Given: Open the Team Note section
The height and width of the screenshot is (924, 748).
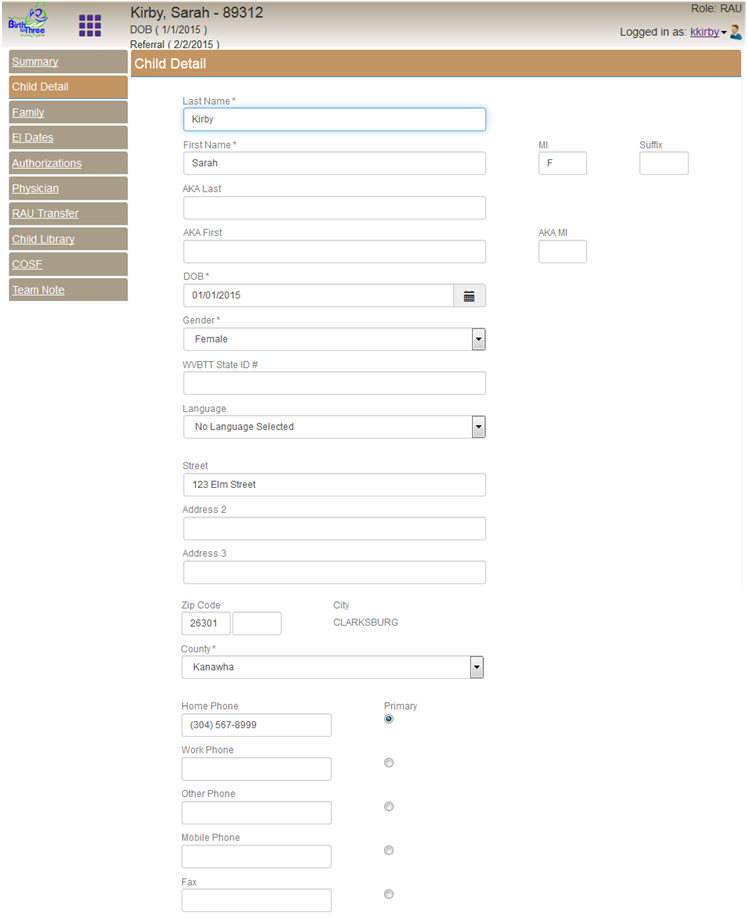Looking at the screenshot, I should [68, 290].
